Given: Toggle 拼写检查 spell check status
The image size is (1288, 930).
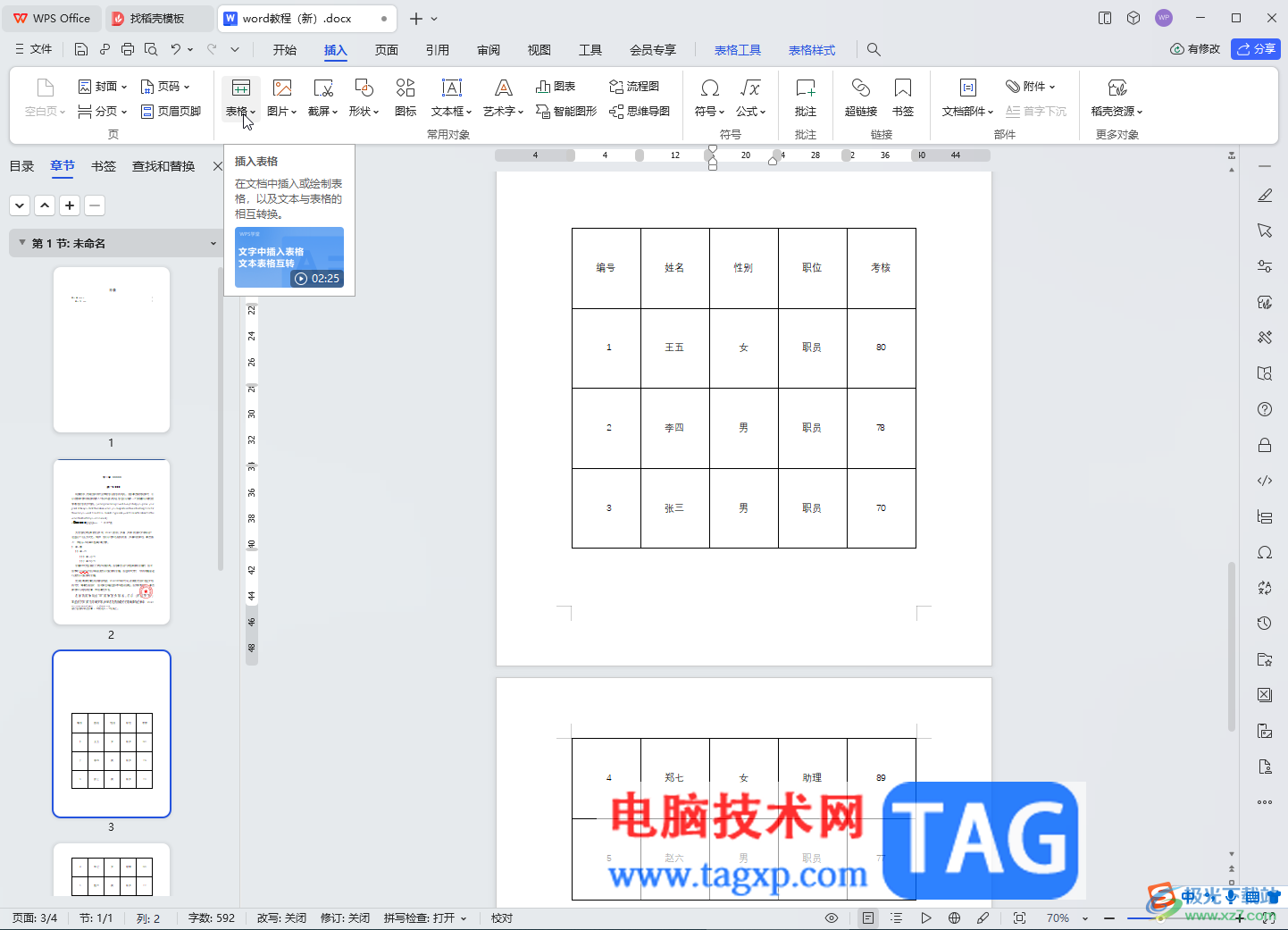Looking at the screenshot, I should [x=425, y=918].
